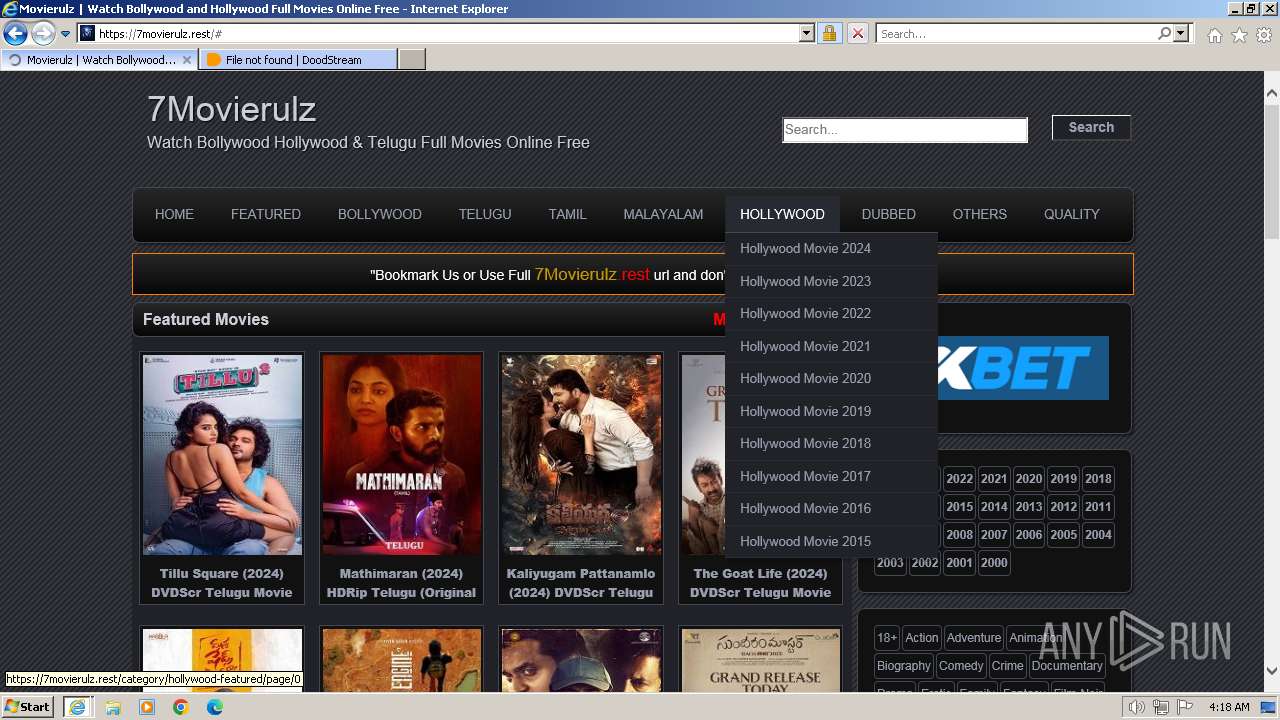This screenshot has width=1280, height=720.
Task: Open the Favorites star icon
Action: [1239, 35]
